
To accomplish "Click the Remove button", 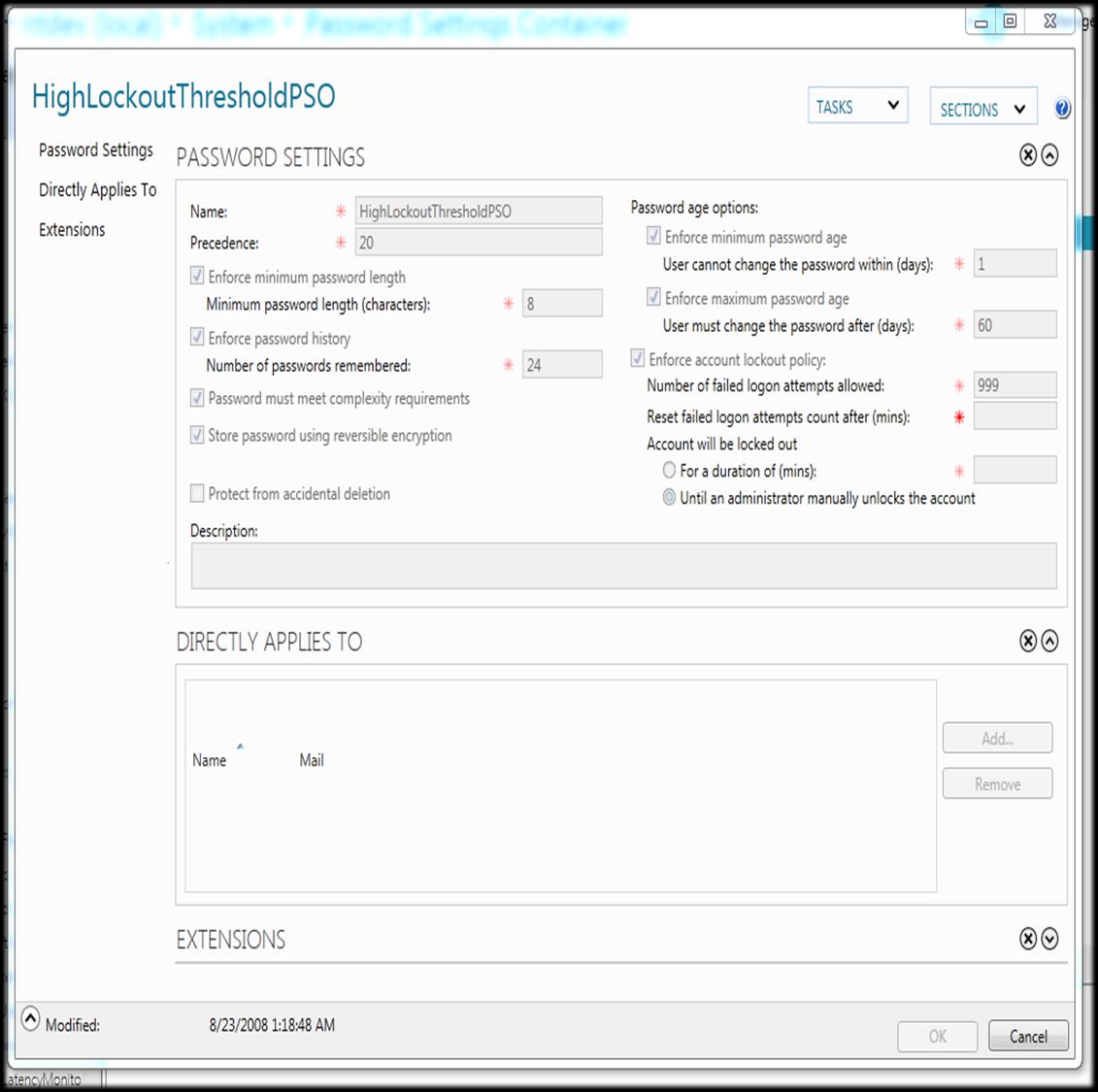I will tap(997, 784).
